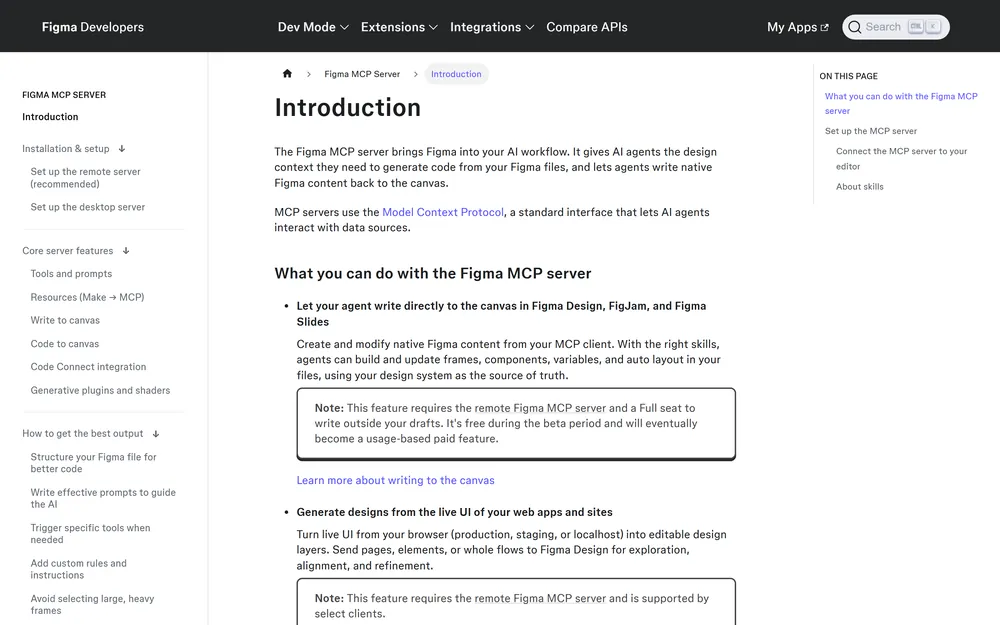Open Set up the desktop server
The image size is (1000, 625).
tap(87, 207)
